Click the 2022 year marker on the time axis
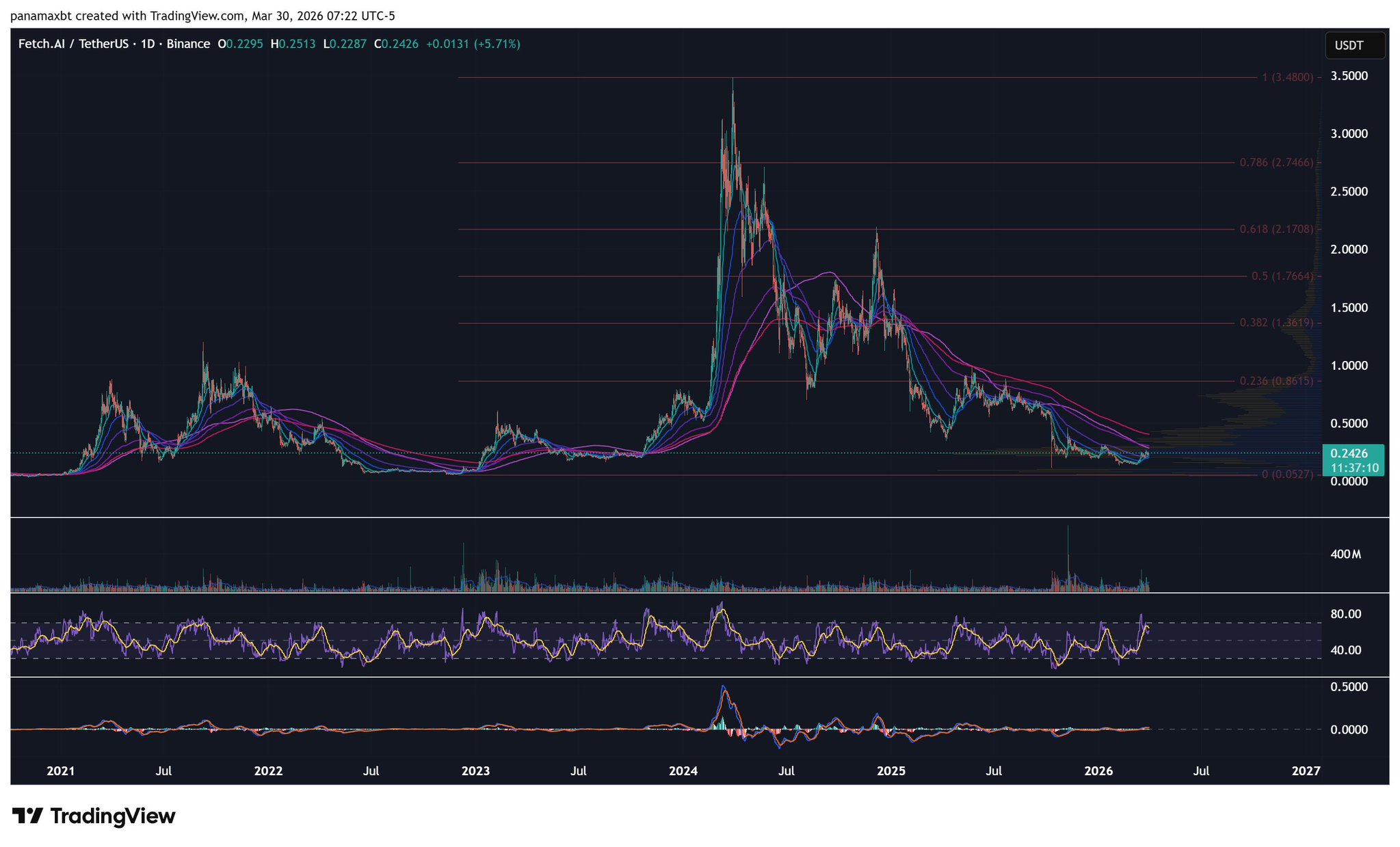 click(268, 771)
